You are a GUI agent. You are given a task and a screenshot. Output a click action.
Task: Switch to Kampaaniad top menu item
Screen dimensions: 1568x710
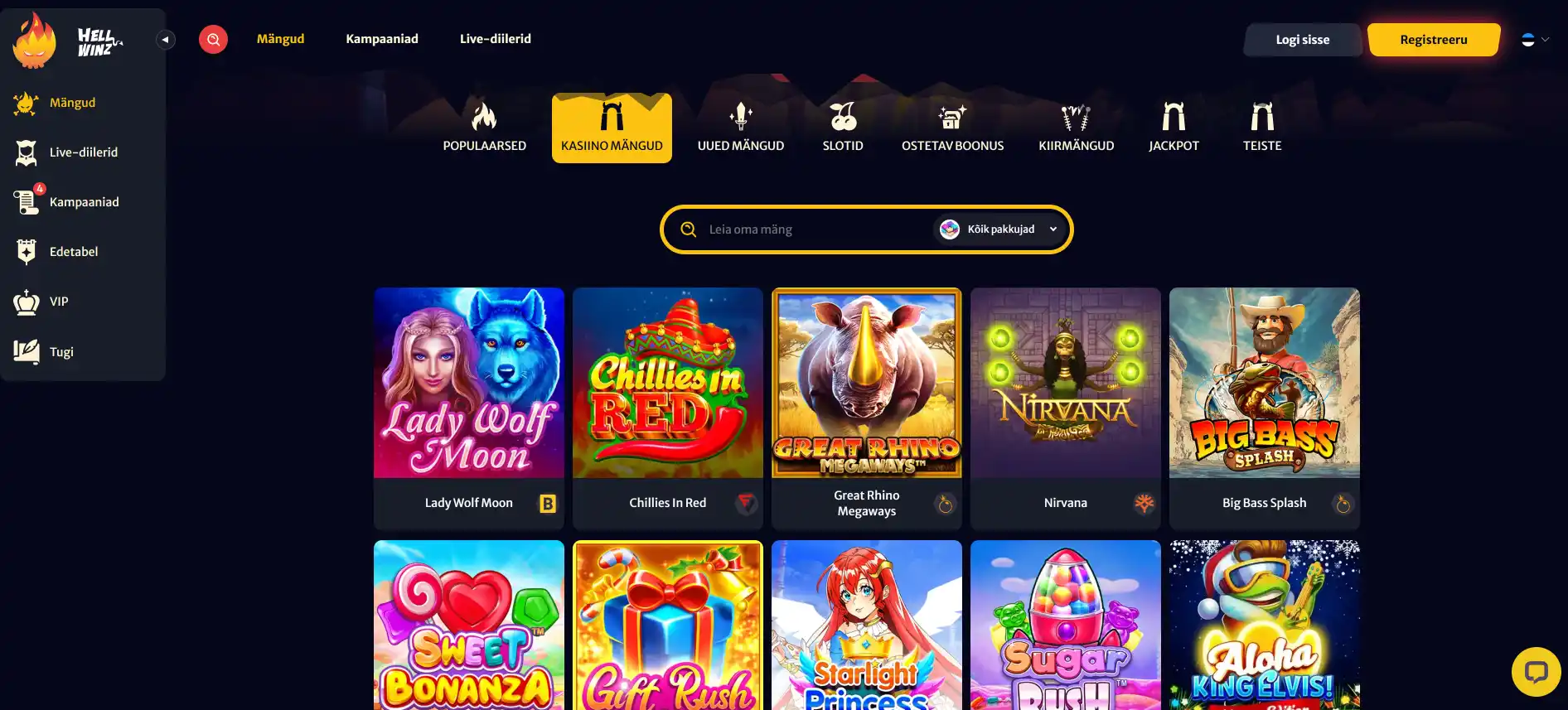coord(382,39)
